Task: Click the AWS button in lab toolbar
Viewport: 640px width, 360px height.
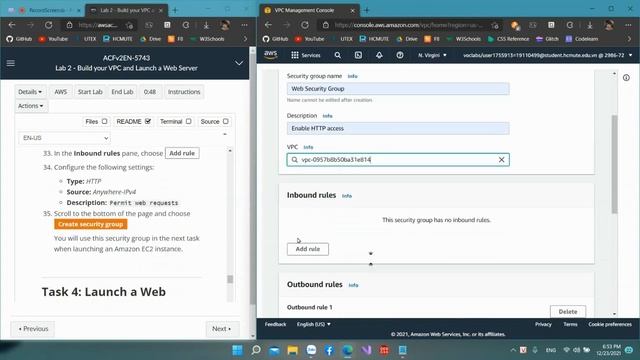Action: click(x=61, y=92)
